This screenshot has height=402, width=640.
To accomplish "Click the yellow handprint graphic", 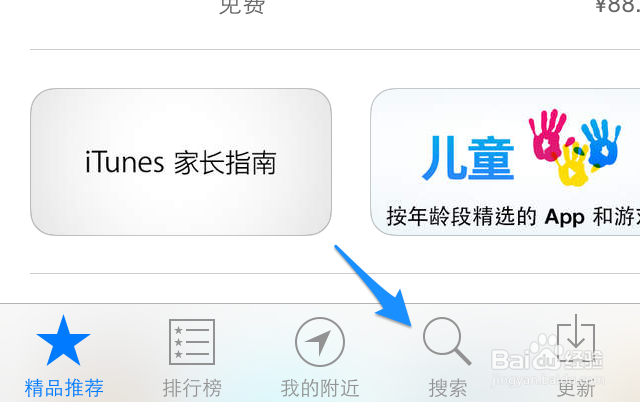I will [573, 164].
